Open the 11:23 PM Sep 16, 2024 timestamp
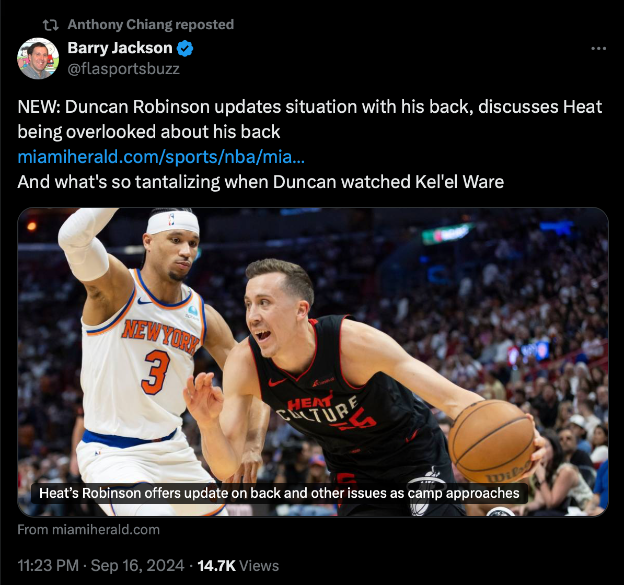 point(101,566)
